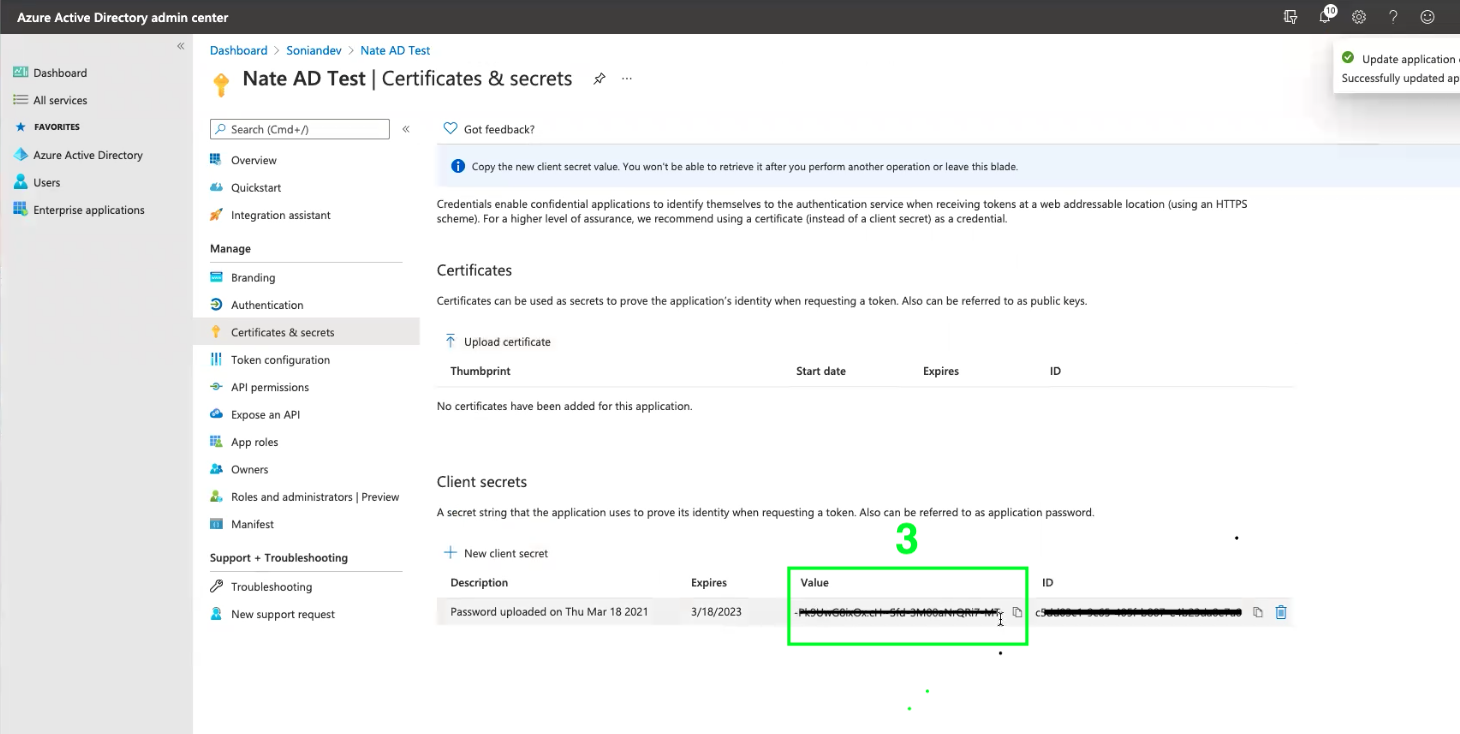Pin the Certificates & secrets blade
Image resolution: width=1460 pixels, height=734 pixels.
pyautogui.click(x=599, y=79)
